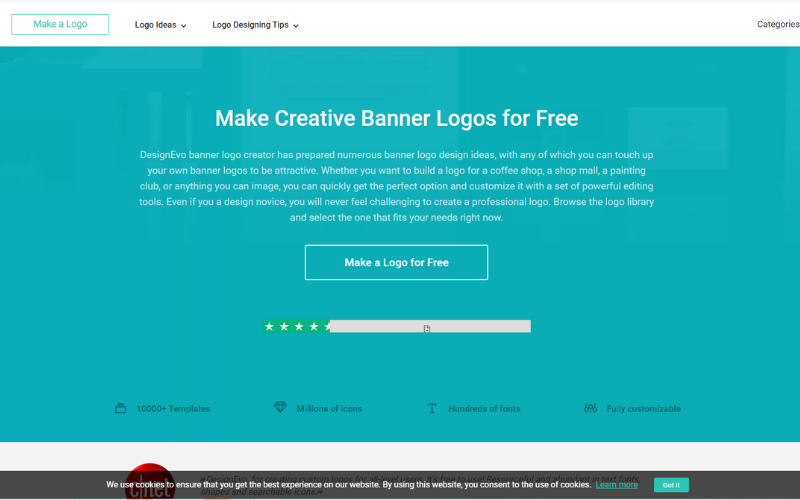Select the Hundreds of fonts text

[x=484, y=409]
